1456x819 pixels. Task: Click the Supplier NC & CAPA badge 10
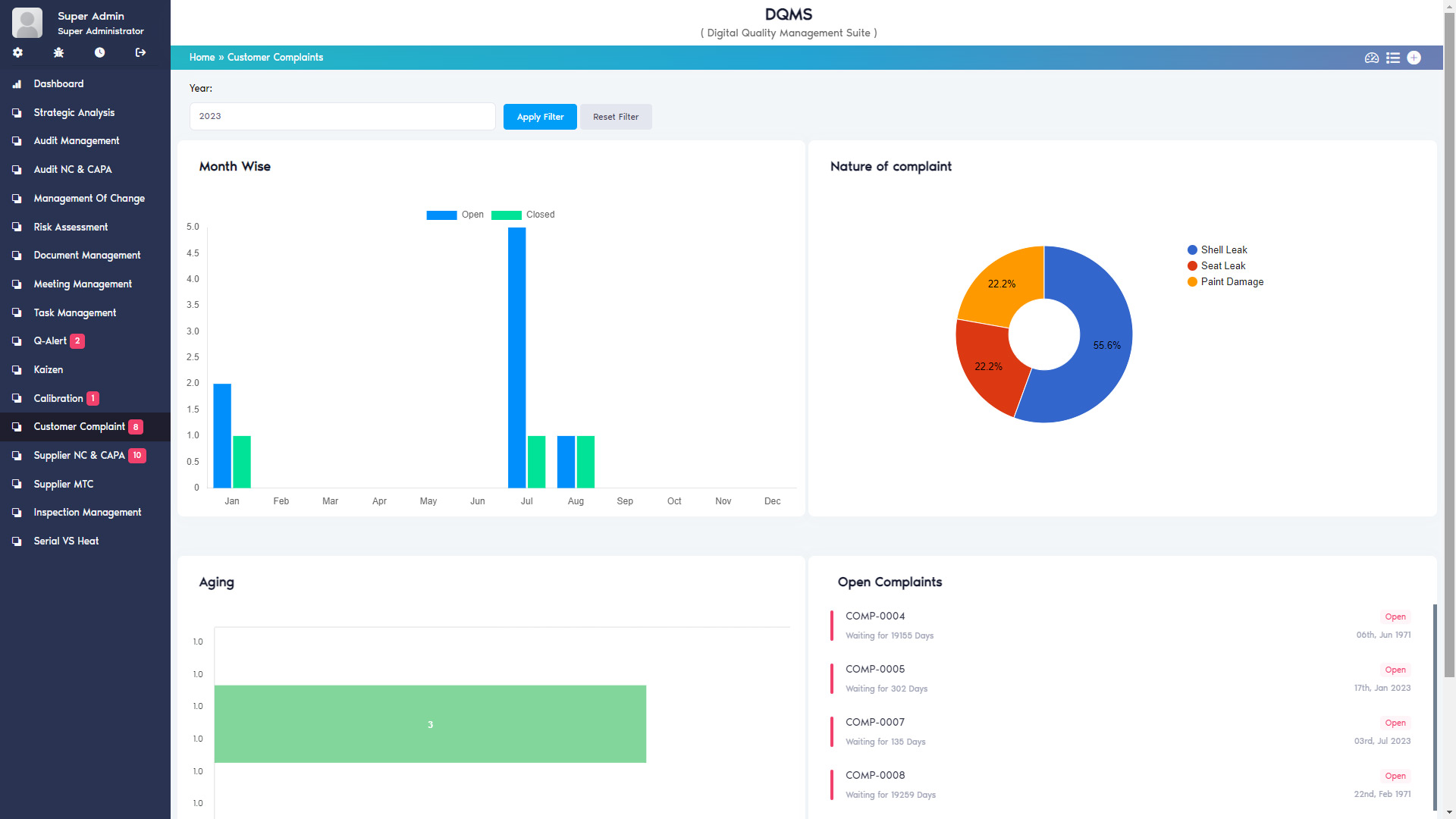[x=137, y=456]
